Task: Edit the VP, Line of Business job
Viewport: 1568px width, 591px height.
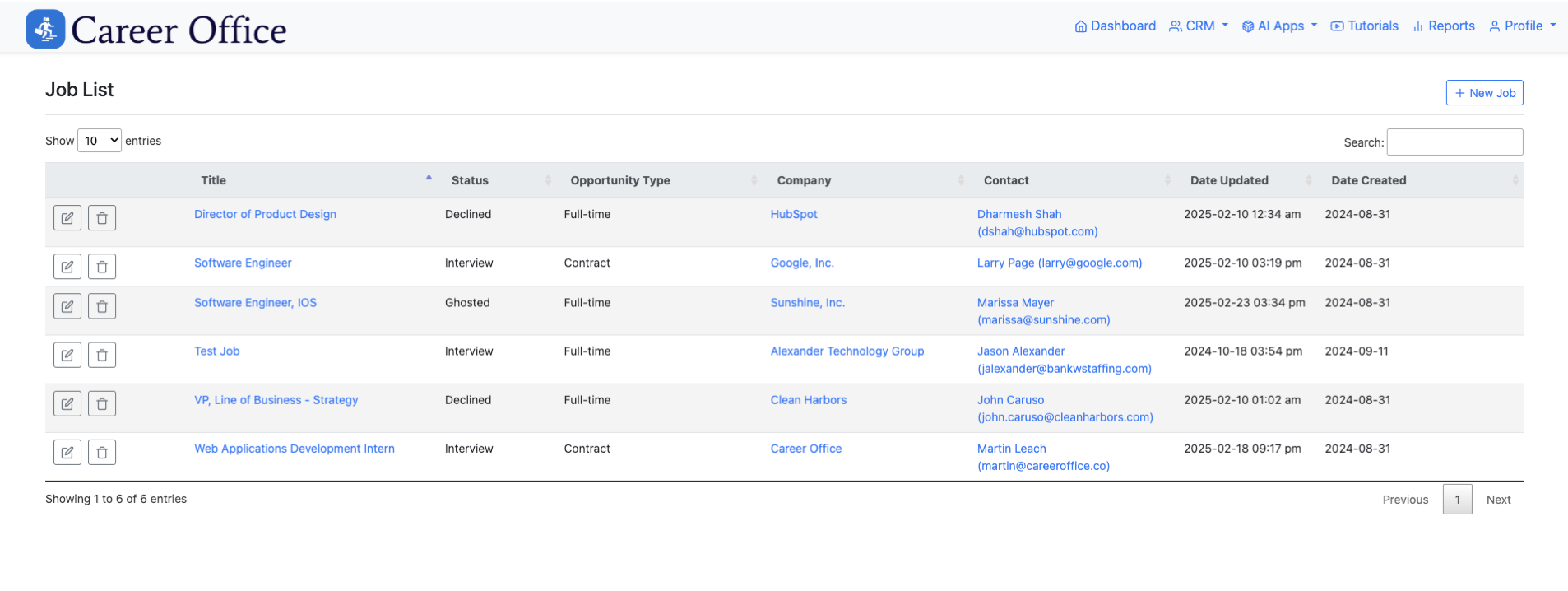Action: (x=67, y=403)
